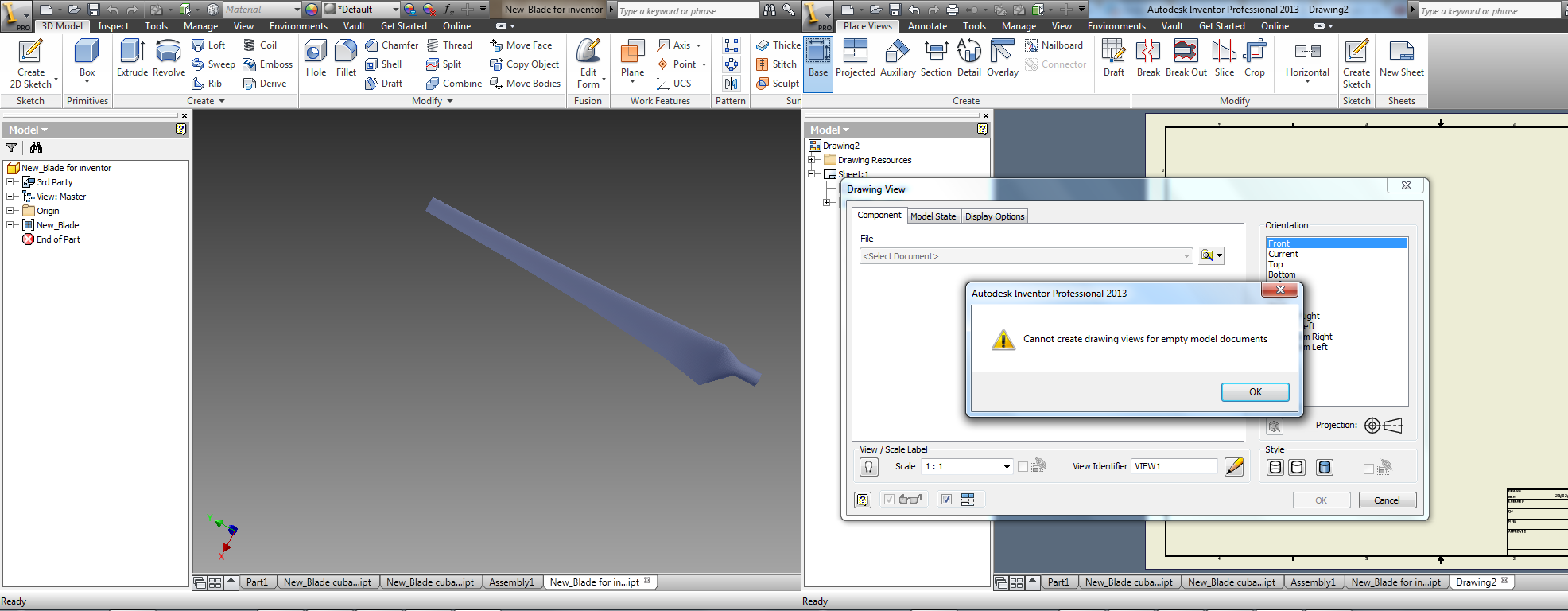Select End of Part in model tree
This screenshot has height=611, width=1568.
pos(58,239)
